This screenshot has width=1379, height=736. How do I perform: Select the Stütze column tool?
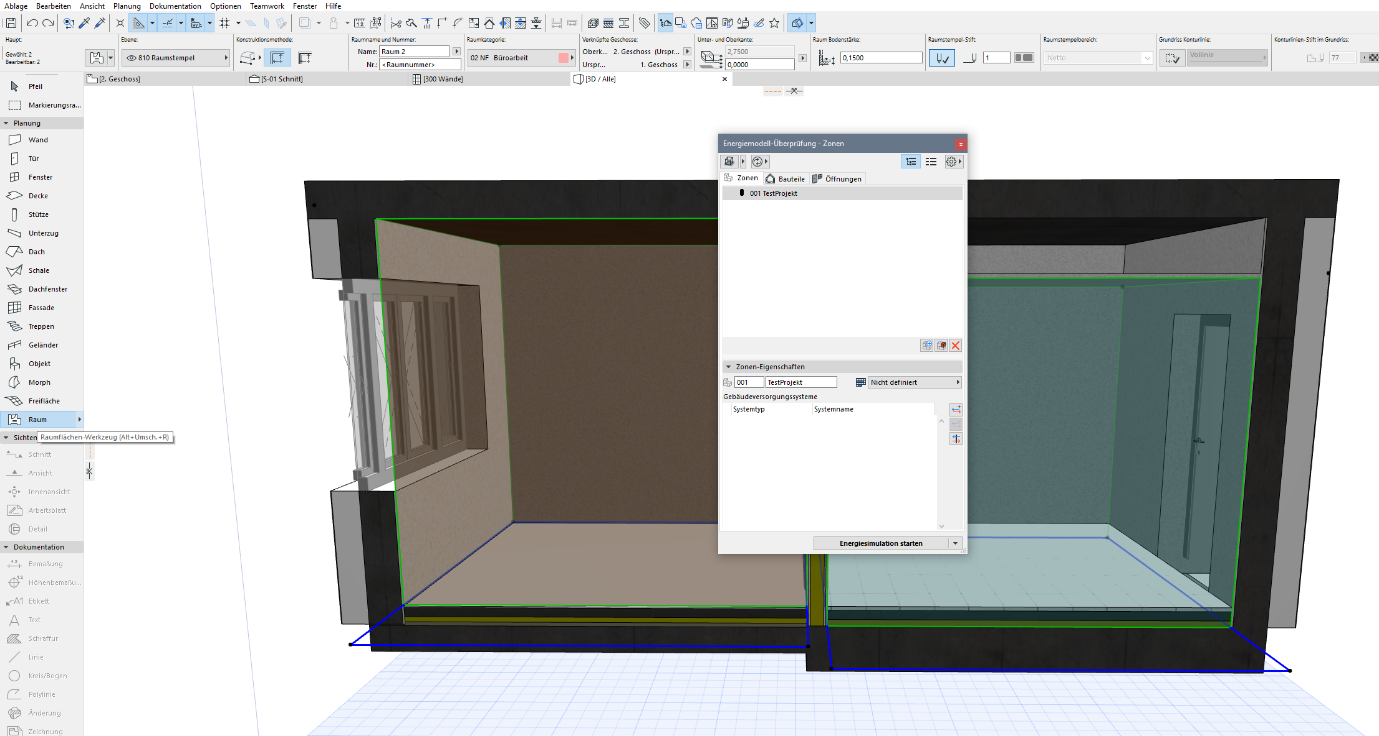coord(38,214)
